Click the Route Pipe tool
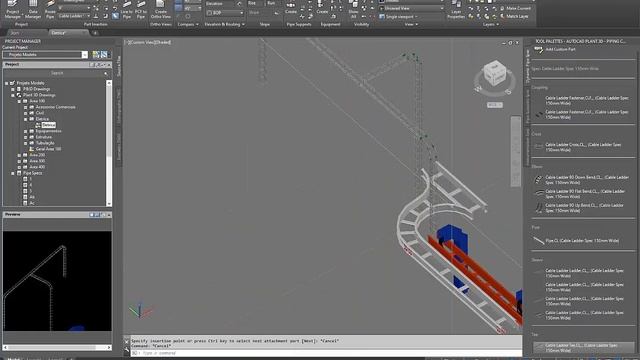The width and height of the screenshot is (640, 360). [x=50, y=9]
